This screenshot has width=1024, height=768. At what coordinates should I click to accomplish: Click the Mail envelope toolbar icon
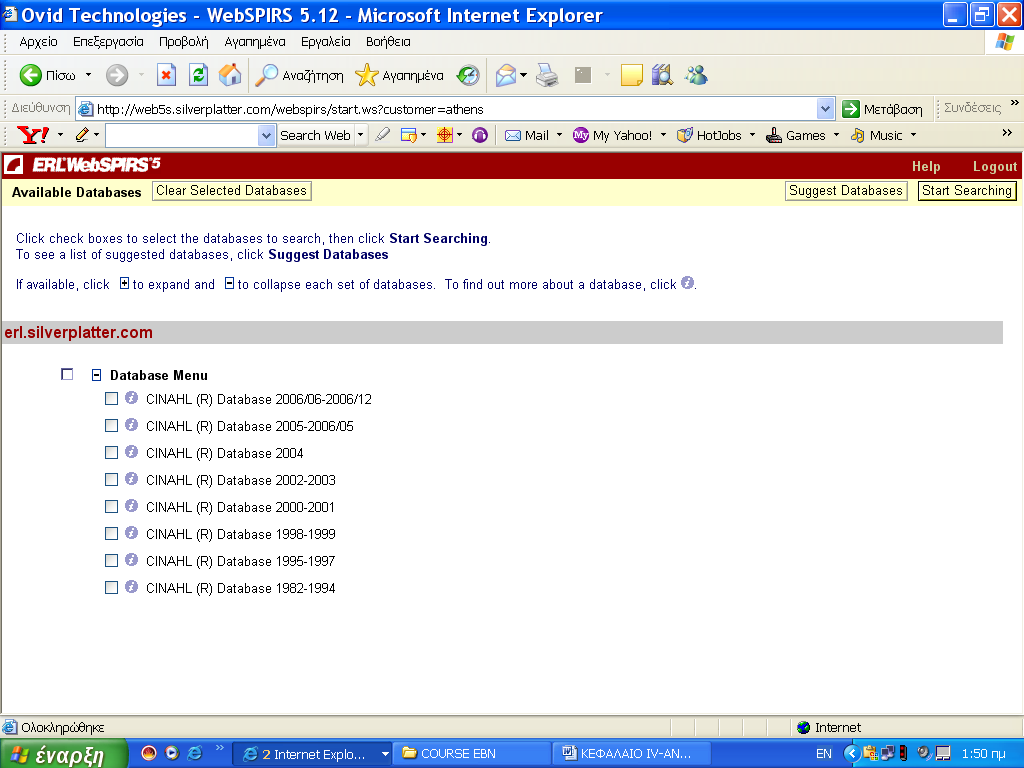point(506,75)
